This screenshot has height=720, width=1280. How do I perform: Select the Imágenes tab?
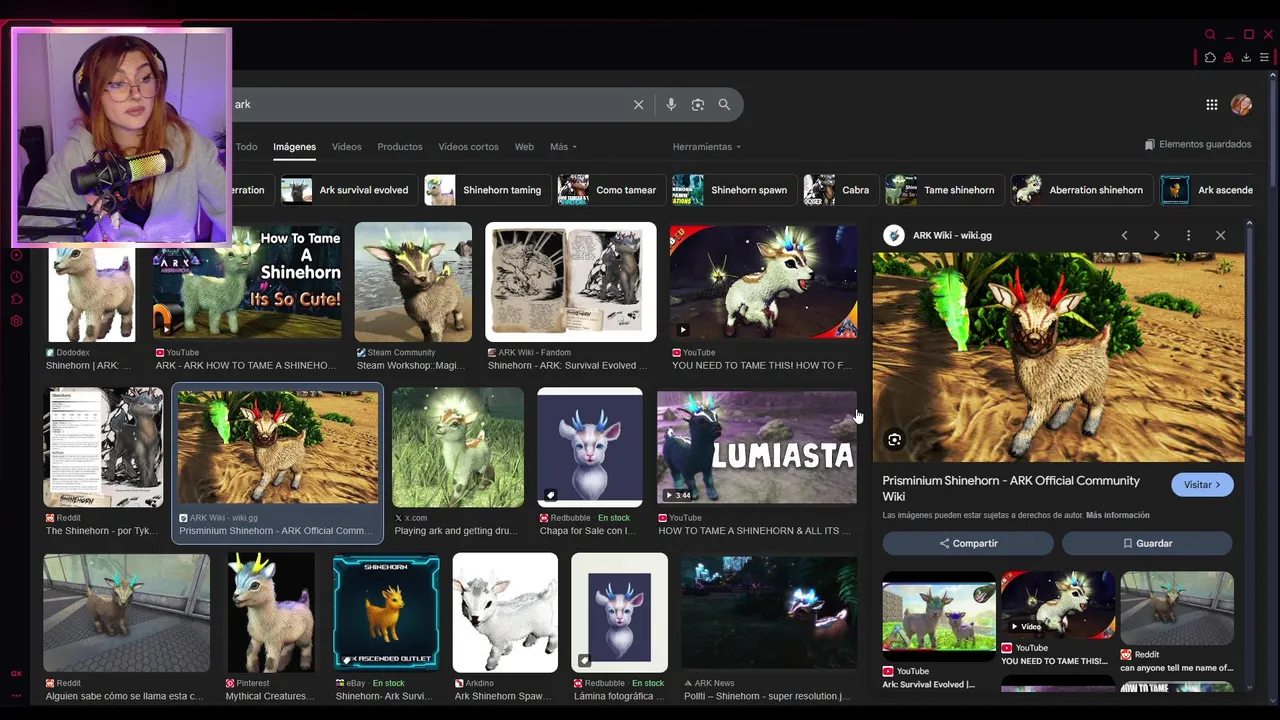point(294,147)
